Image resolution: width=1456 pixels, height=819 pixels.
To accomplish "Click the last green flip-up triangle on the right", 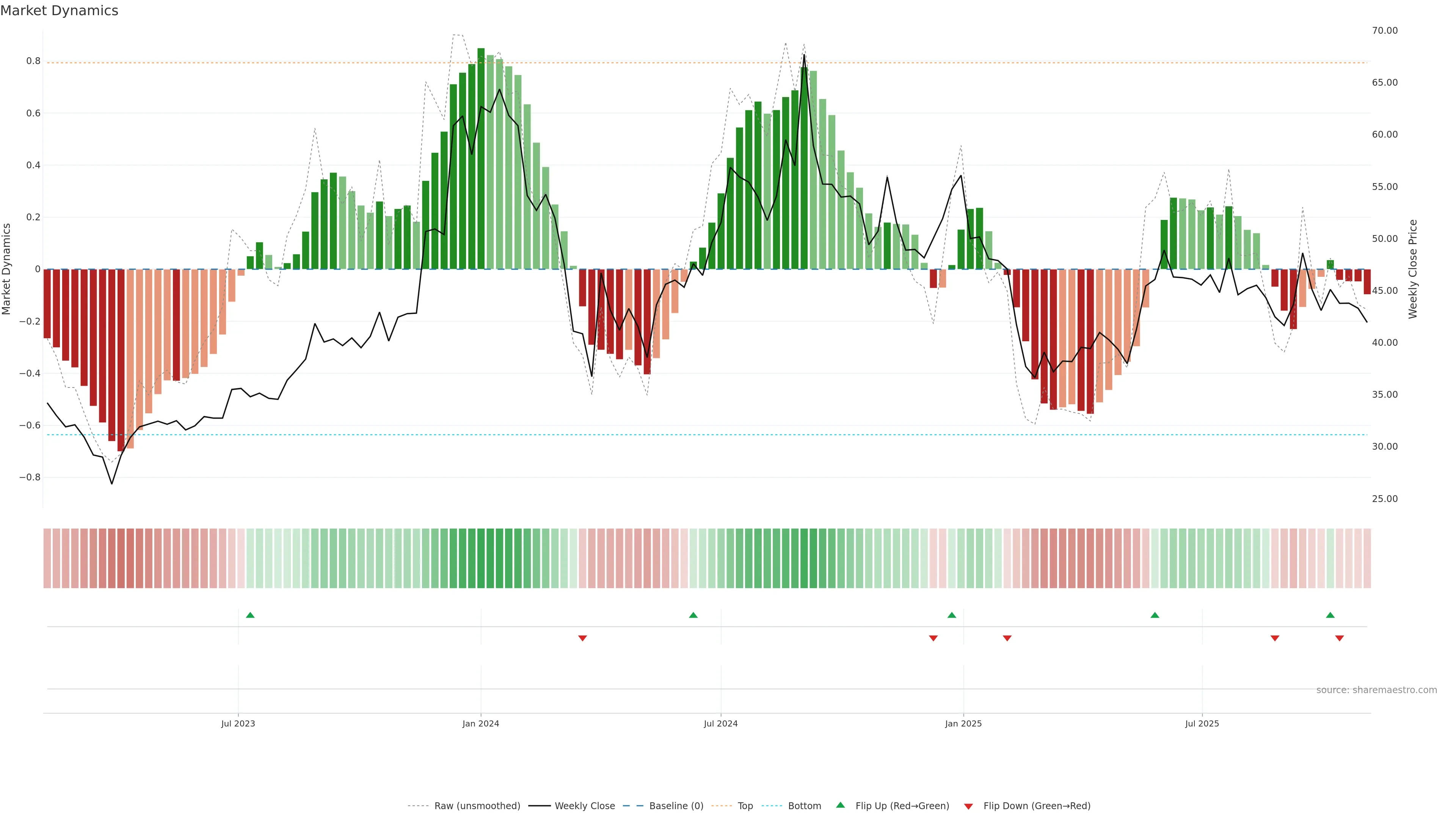I will (1330, 615).
